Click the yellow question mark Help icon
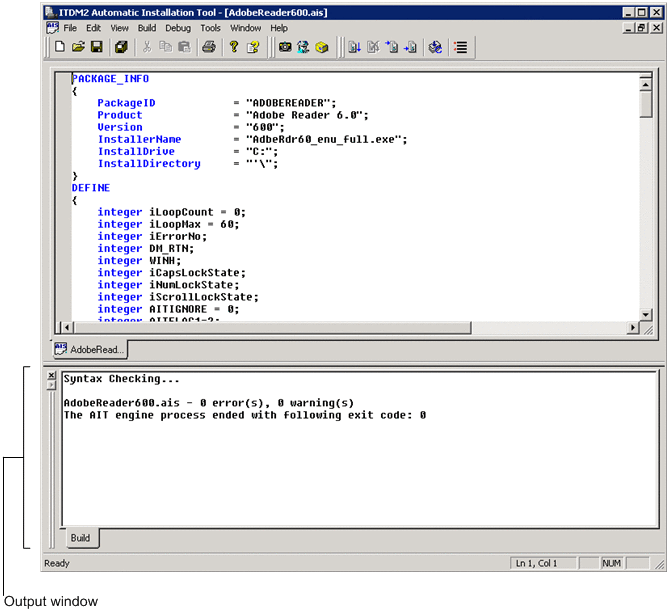The width and height of the screenshot is (671, 613). point(234,47)
